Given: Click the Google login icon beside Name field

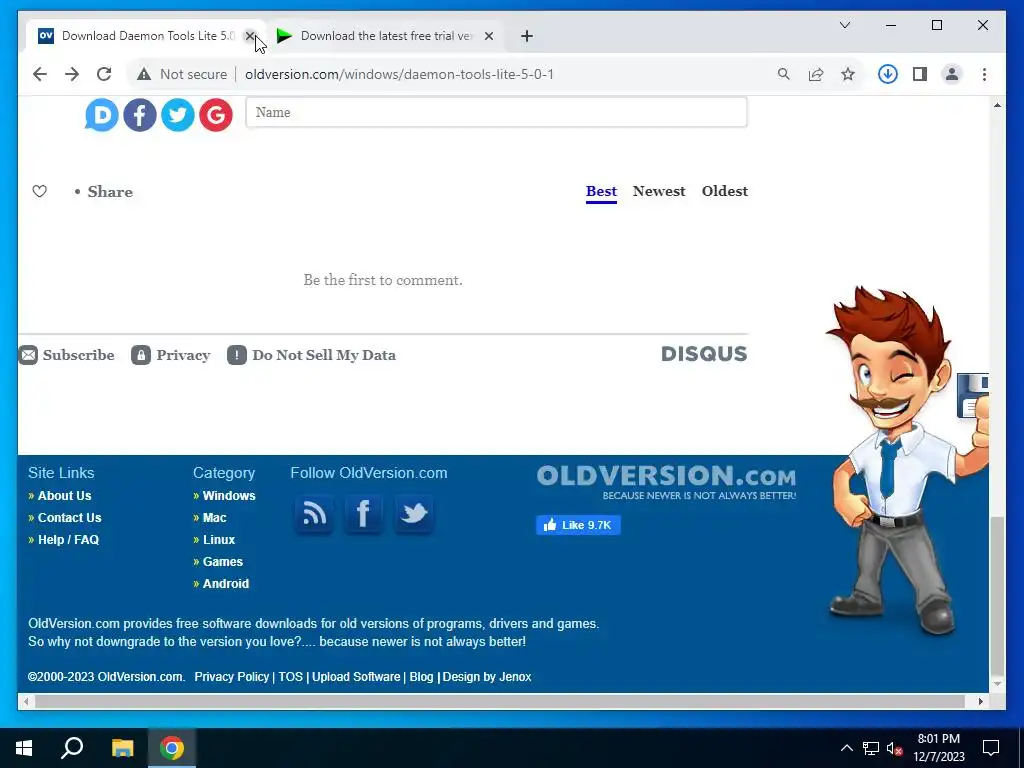Looking at the screenshot, I should coord(216,115).
